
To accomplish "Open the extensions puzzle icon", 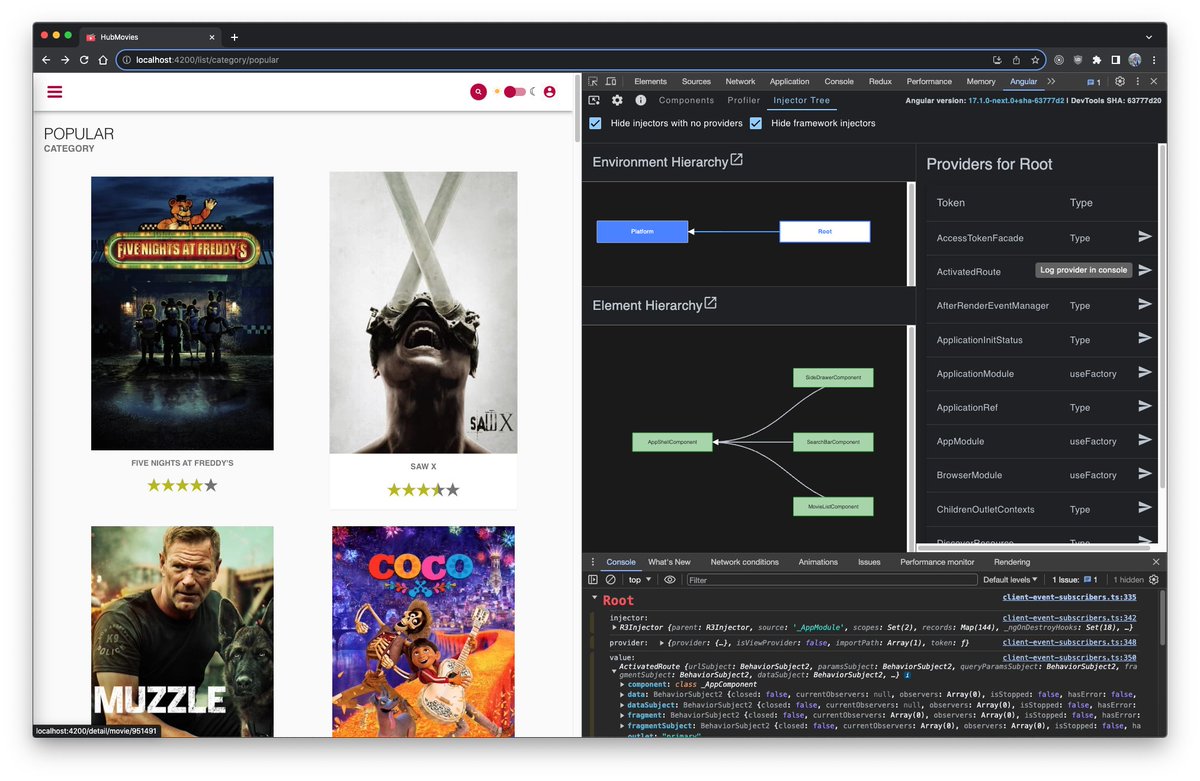I will coord(1097,60).
